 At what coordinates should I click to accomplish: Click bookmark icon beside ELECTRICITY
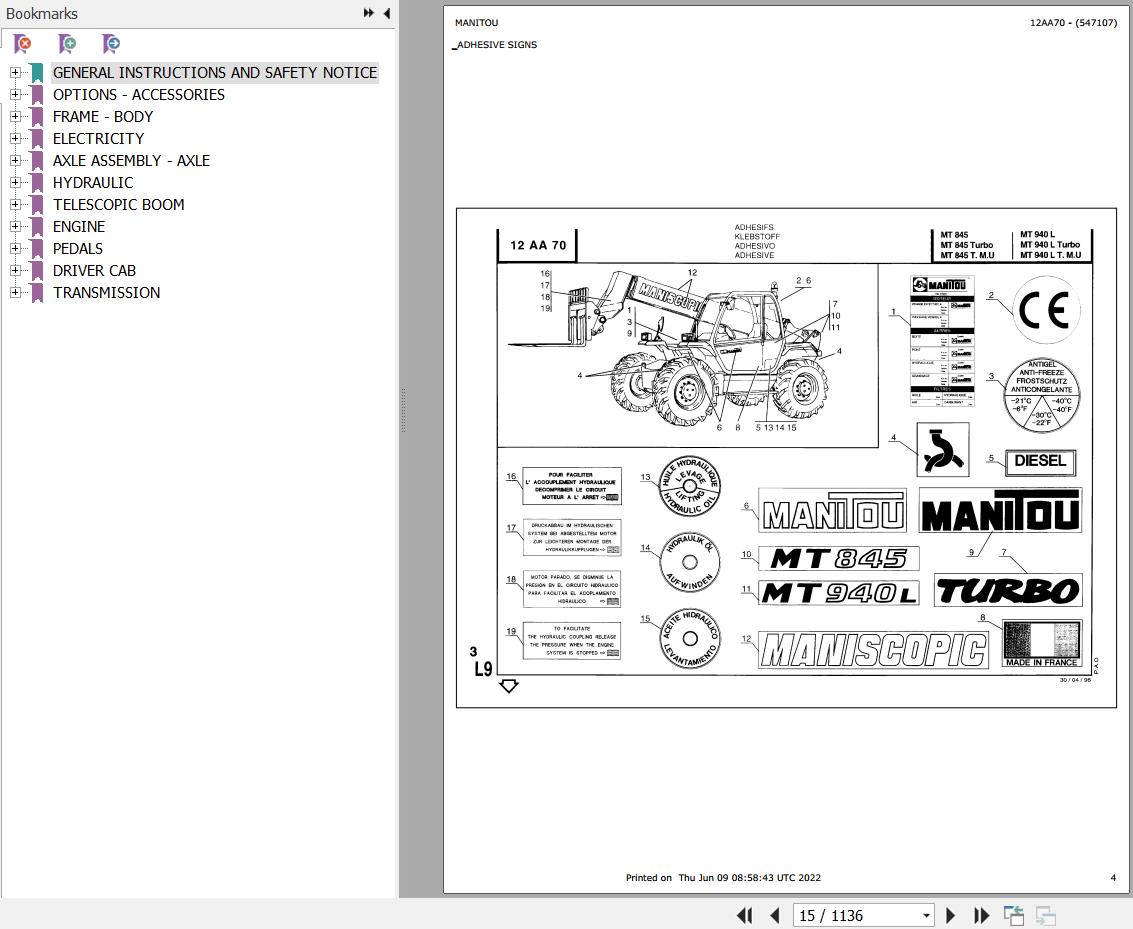point(37,139)
